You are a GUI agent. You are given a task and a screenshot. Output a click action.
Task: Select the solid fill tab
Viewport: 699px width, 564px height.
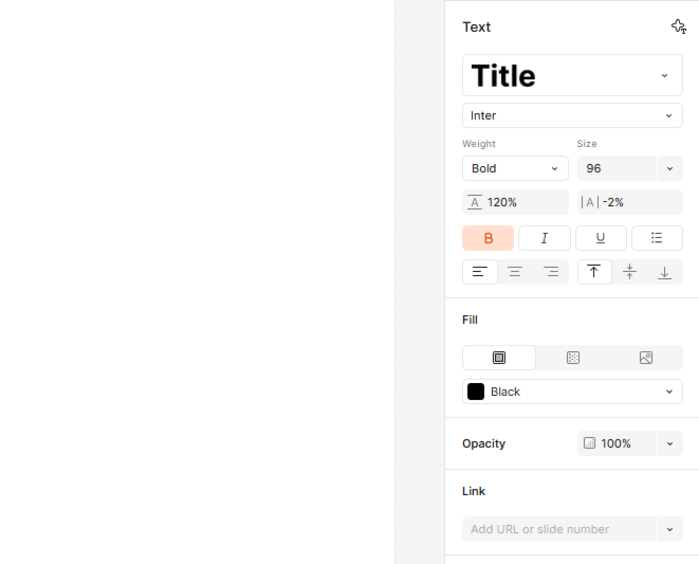499,358
